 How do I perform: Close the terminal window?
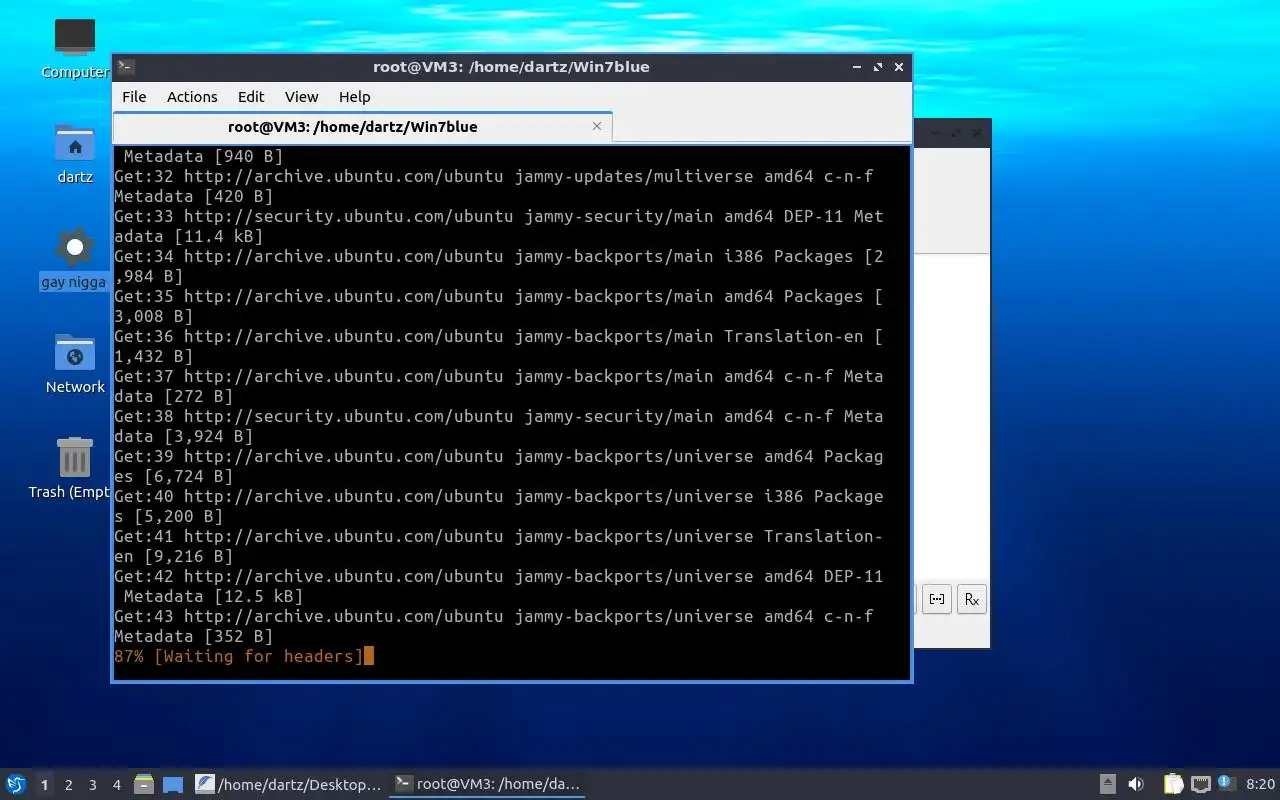coord(899,67)
